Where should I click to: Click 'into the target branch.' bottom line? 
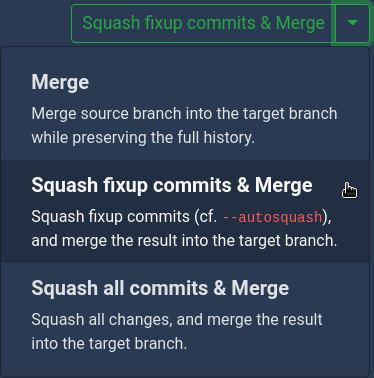pos(109,343)
